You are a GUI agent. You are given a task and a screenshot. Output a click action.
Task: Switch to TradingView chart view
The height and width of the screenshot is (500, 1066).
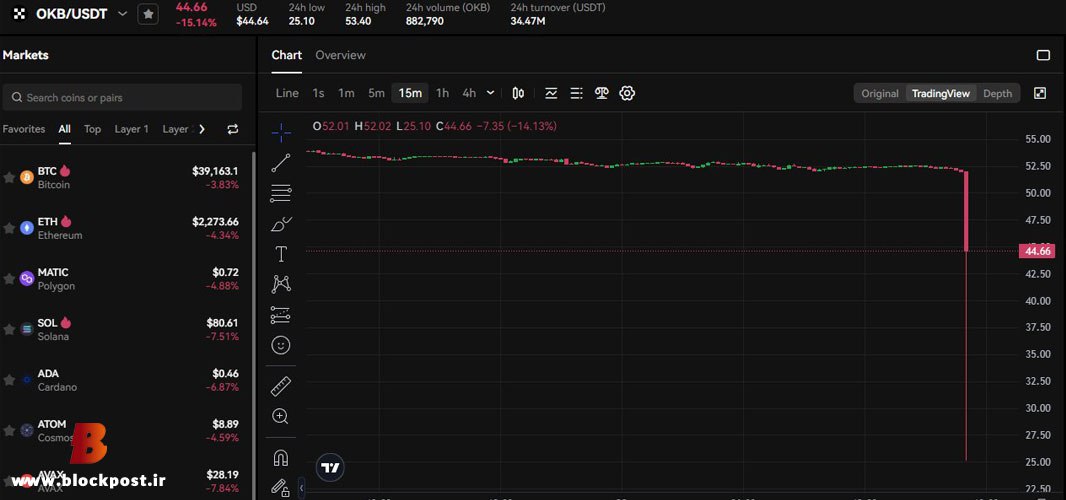pos(941,94)
